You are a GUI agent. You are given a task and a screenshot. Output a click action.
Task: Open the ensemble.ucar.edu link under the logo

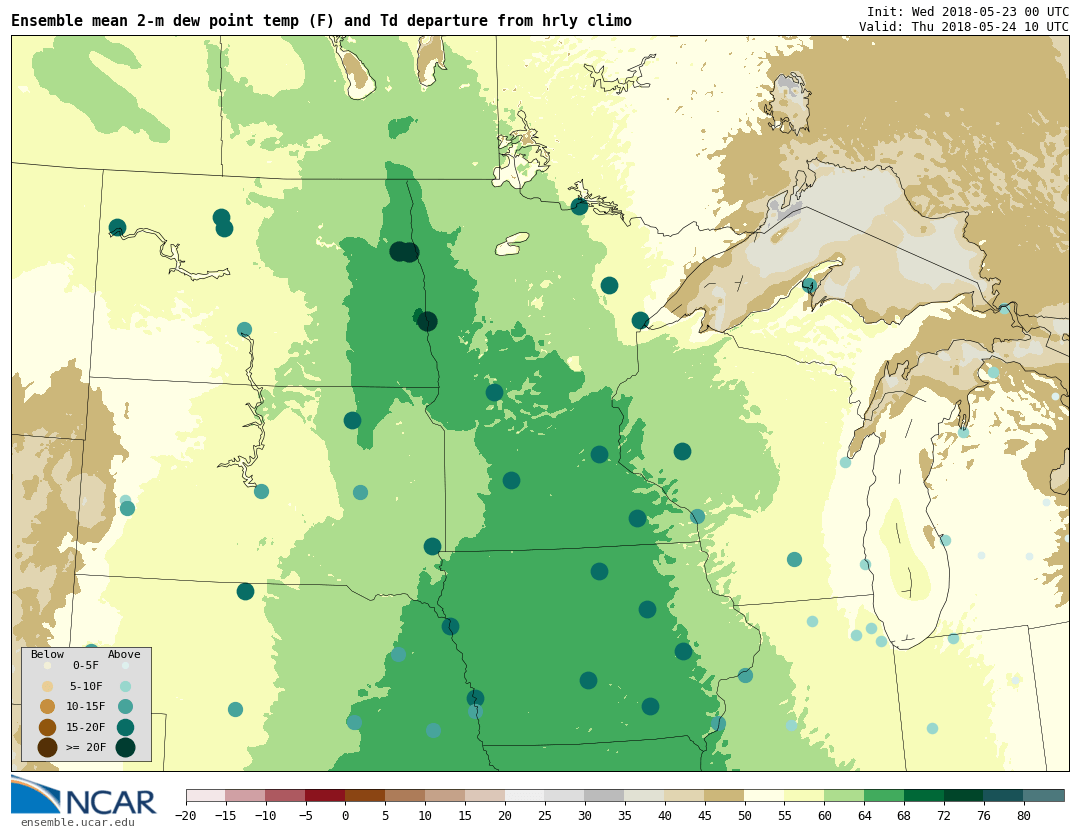point(78,822)
